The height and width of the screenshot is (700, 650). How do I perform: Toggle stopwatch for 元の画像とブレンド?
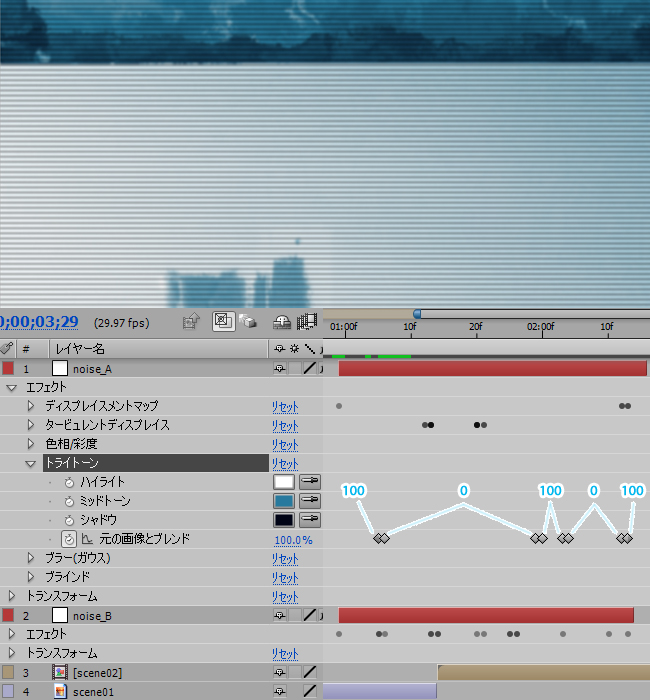tap(70, 539)
